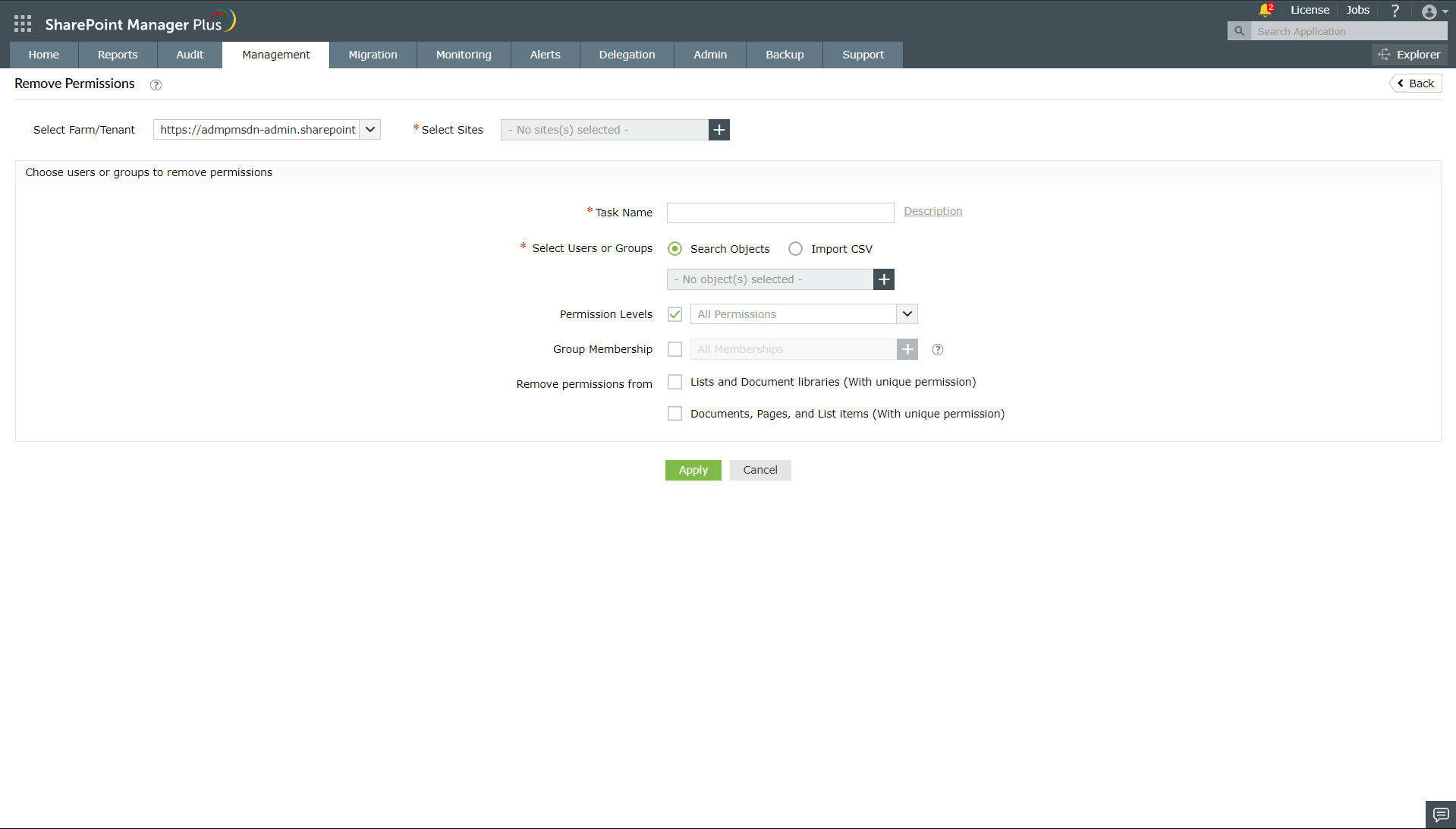Open the License link
Screen dimensions: 1456x829
(1310, 10)
